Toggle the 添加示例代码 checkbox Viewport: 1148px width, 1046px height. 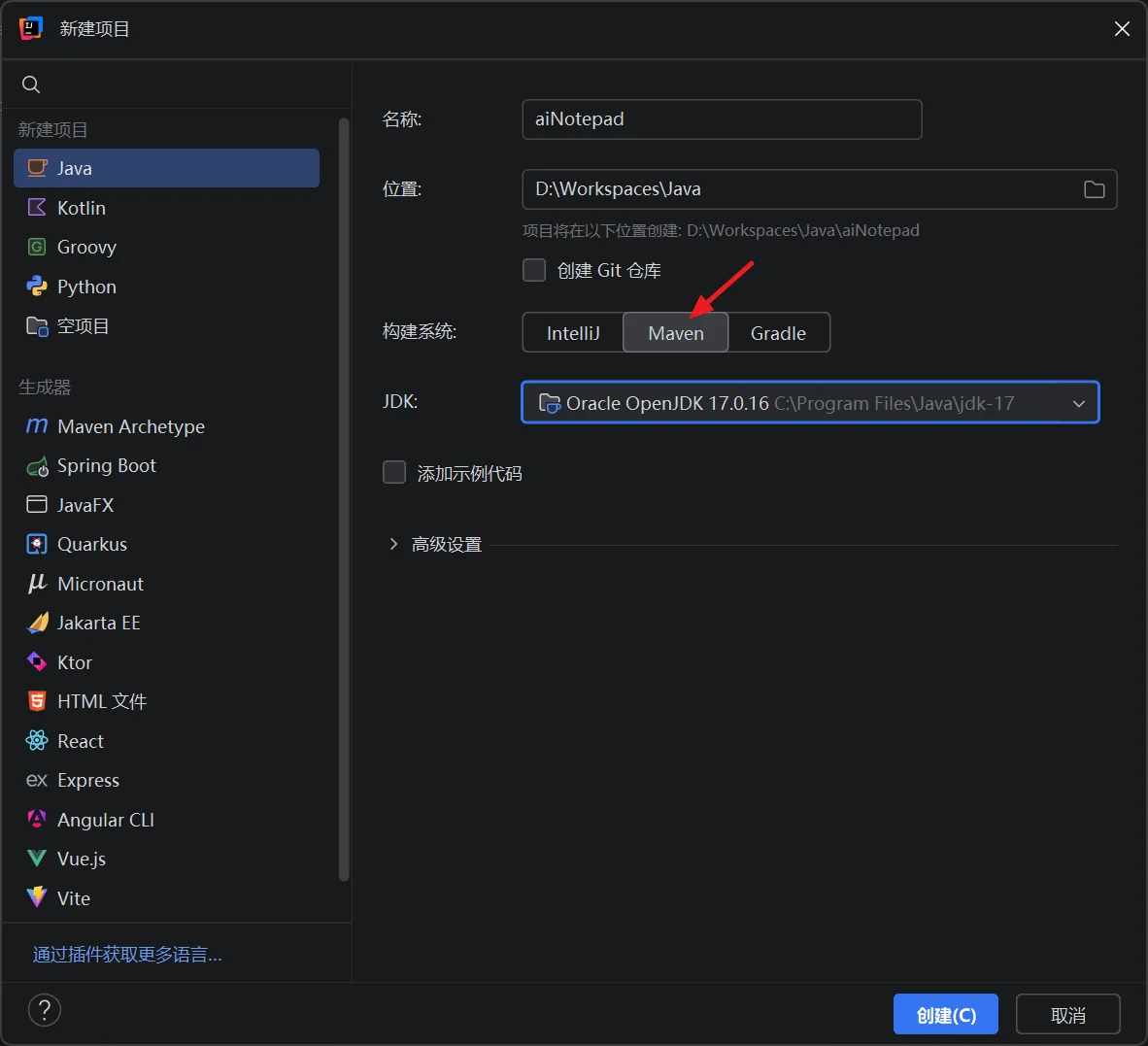click(x=394, y=473)
